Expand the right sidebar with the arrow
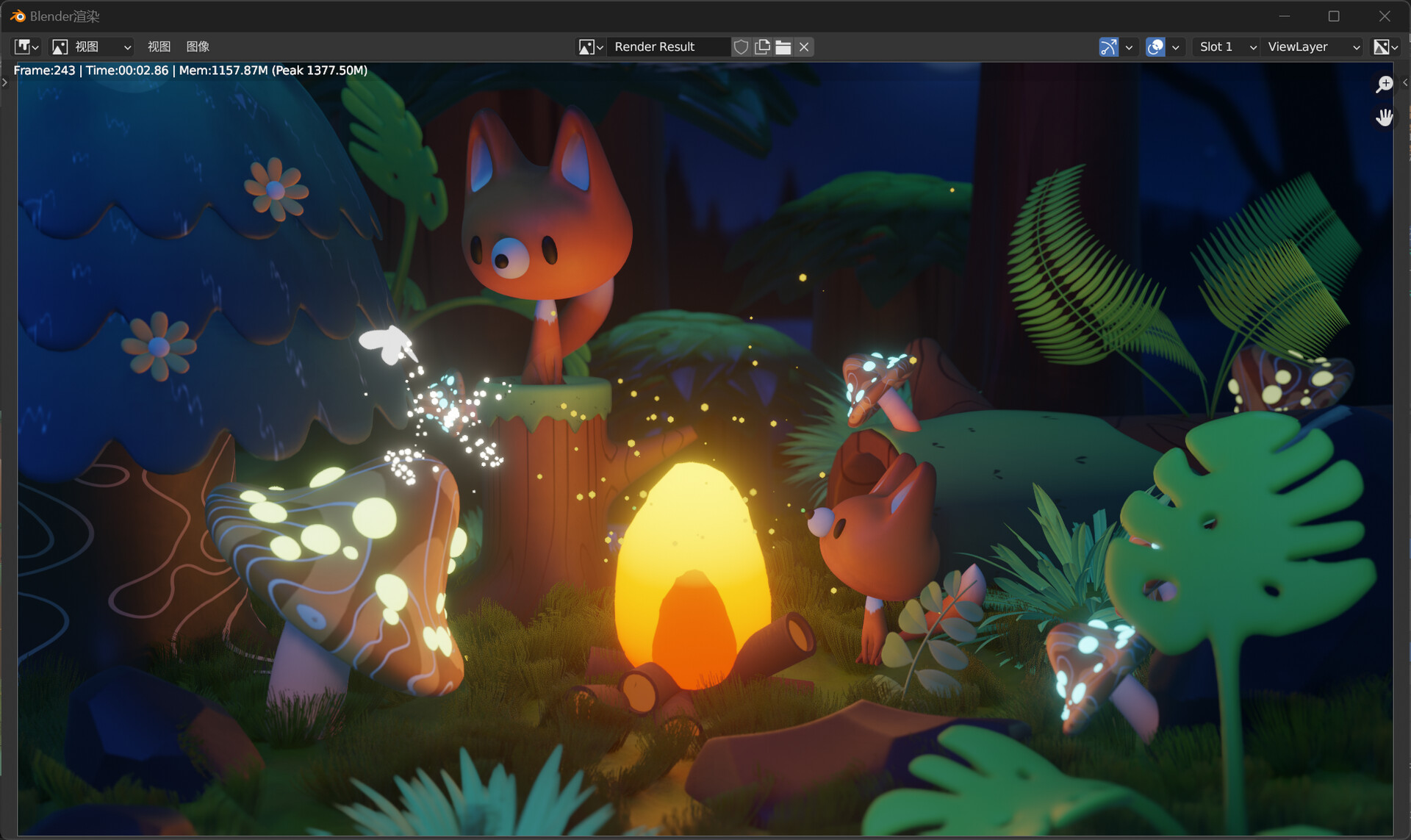1411x840 pixels. click(x=1406, y=82)
